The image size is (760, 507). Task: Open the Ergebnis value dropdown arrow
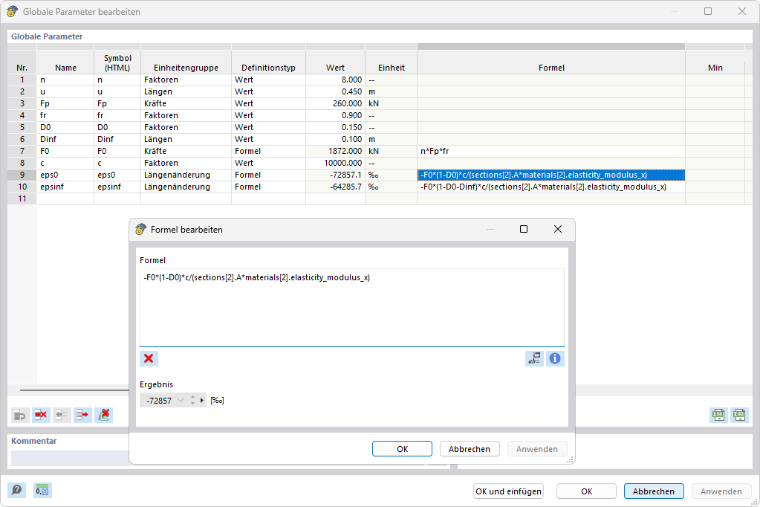180,400
